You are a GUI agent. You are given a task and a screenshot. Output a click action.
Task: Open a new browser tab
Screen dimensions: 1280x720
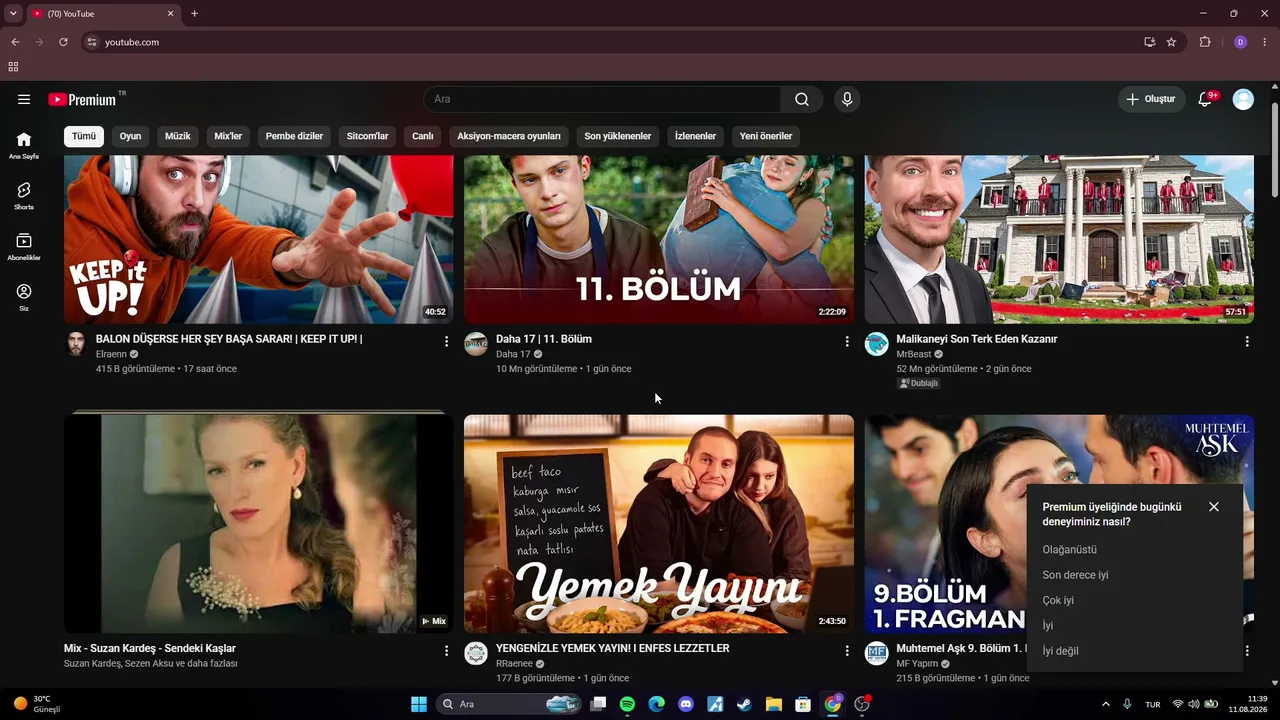[x=194, y=14]
